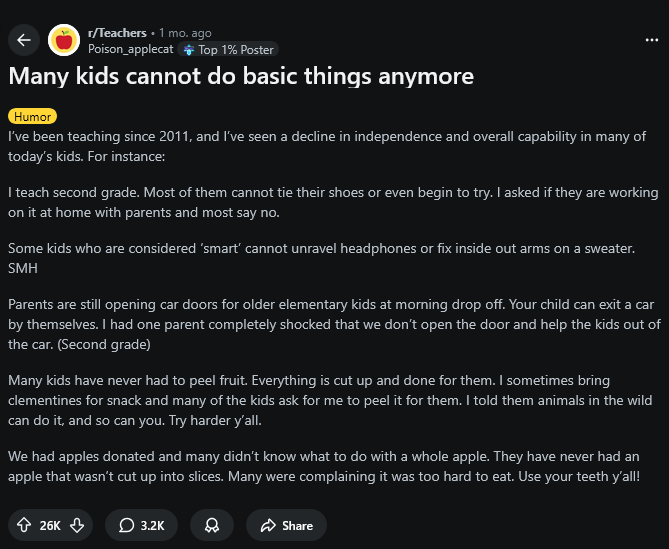Viewport: 669px width, 549px height.
Task: Click the 26K vote score
Action: tap(50, 525)
